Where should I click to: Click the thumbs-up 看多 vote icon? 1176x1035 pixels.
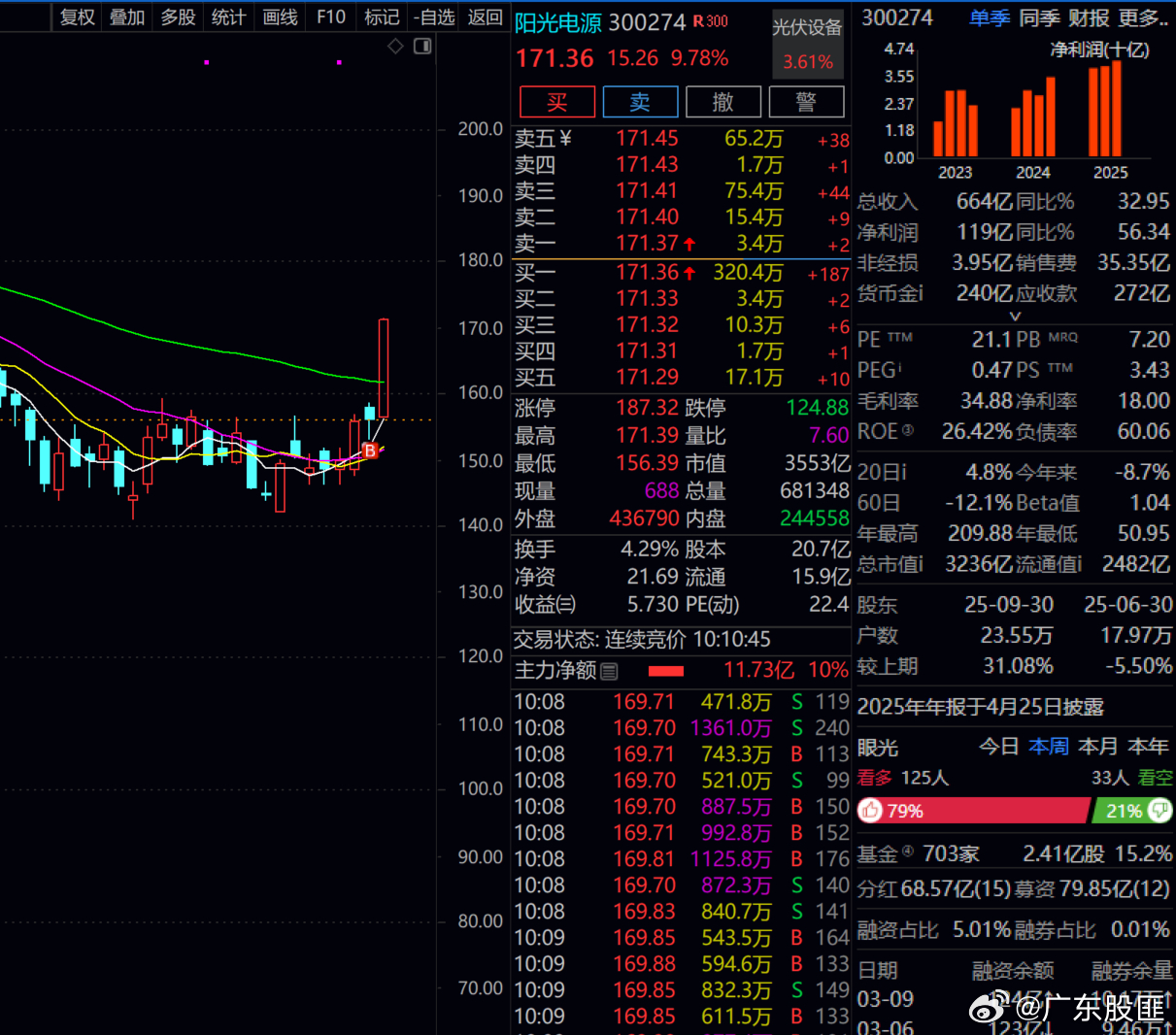[x=871, y=811]
